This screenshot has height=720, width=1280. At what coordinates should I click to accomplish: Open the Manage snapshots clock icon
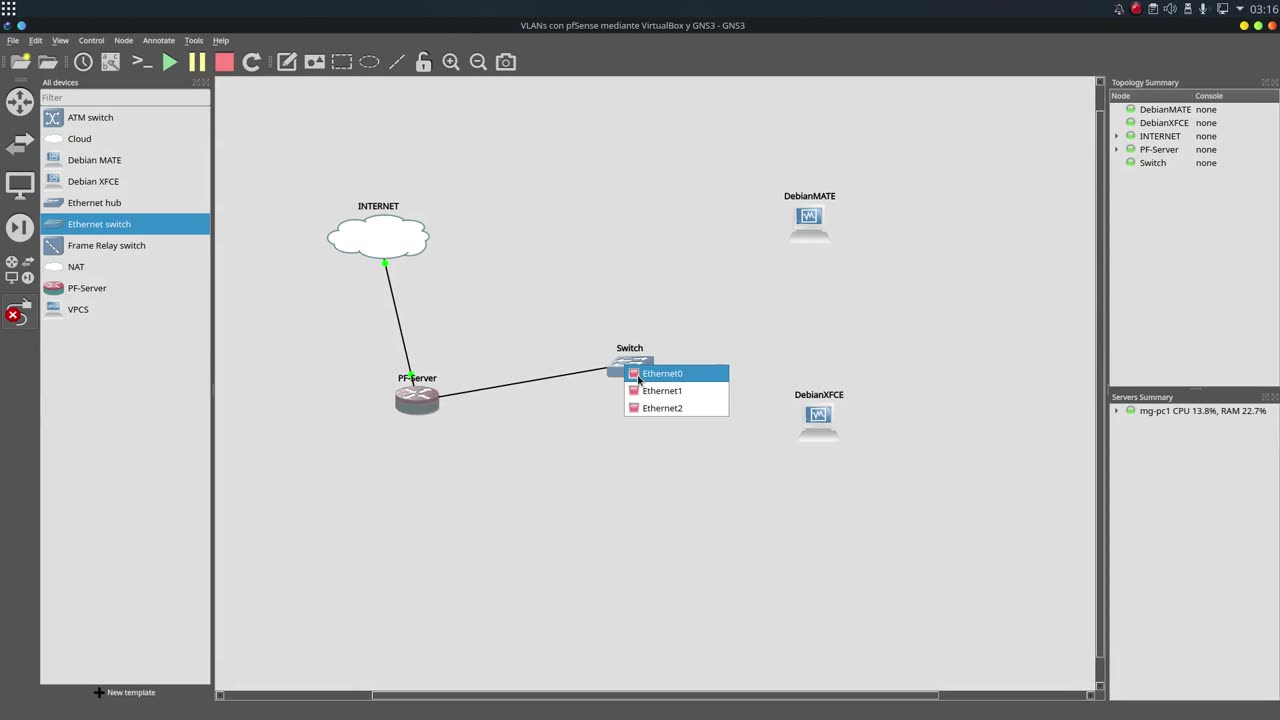click(x=83, y=62)
